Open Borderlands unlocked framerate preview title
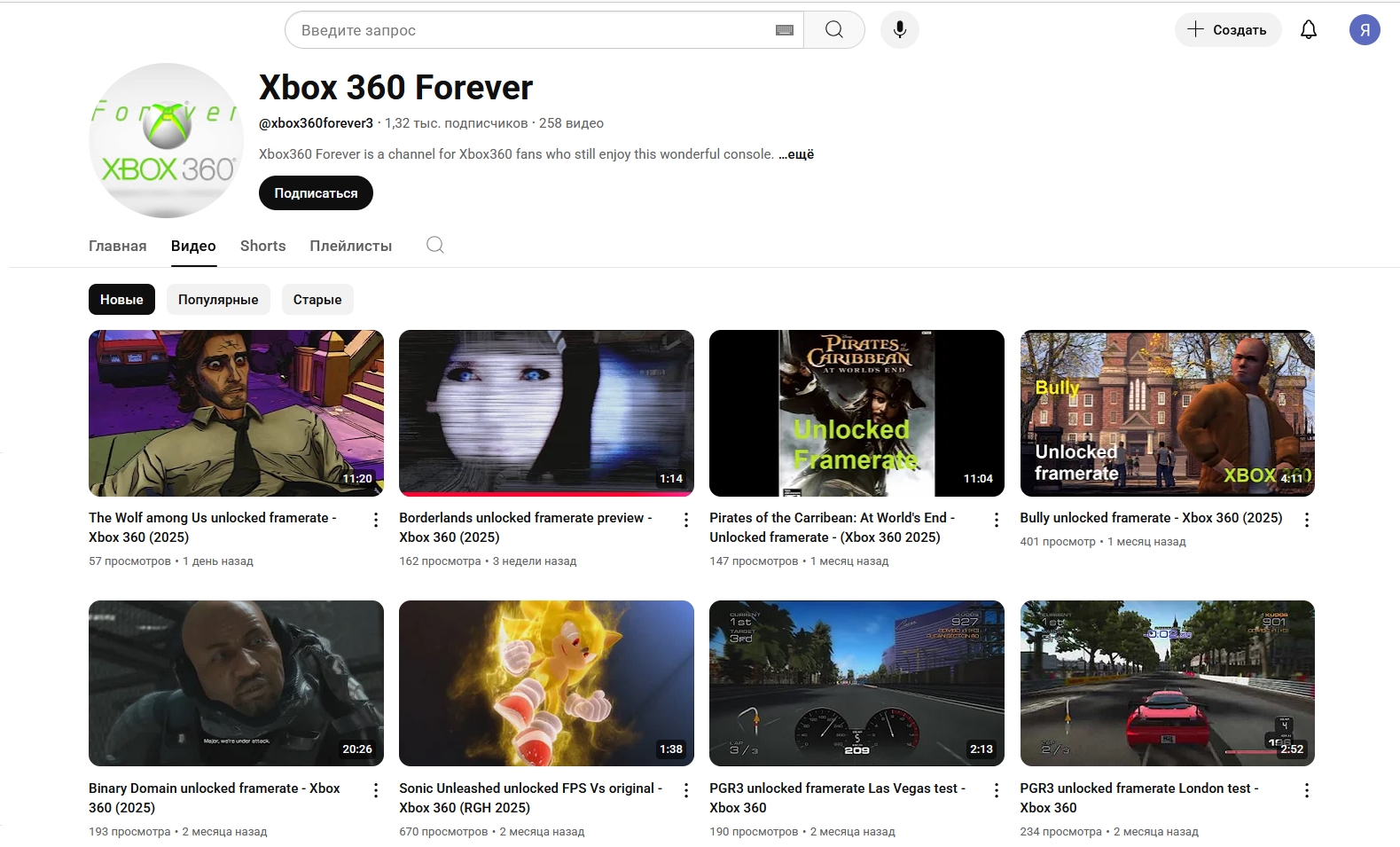Image resolution: width=1400 pixels, height=847 pixels. tap(526, 528)
